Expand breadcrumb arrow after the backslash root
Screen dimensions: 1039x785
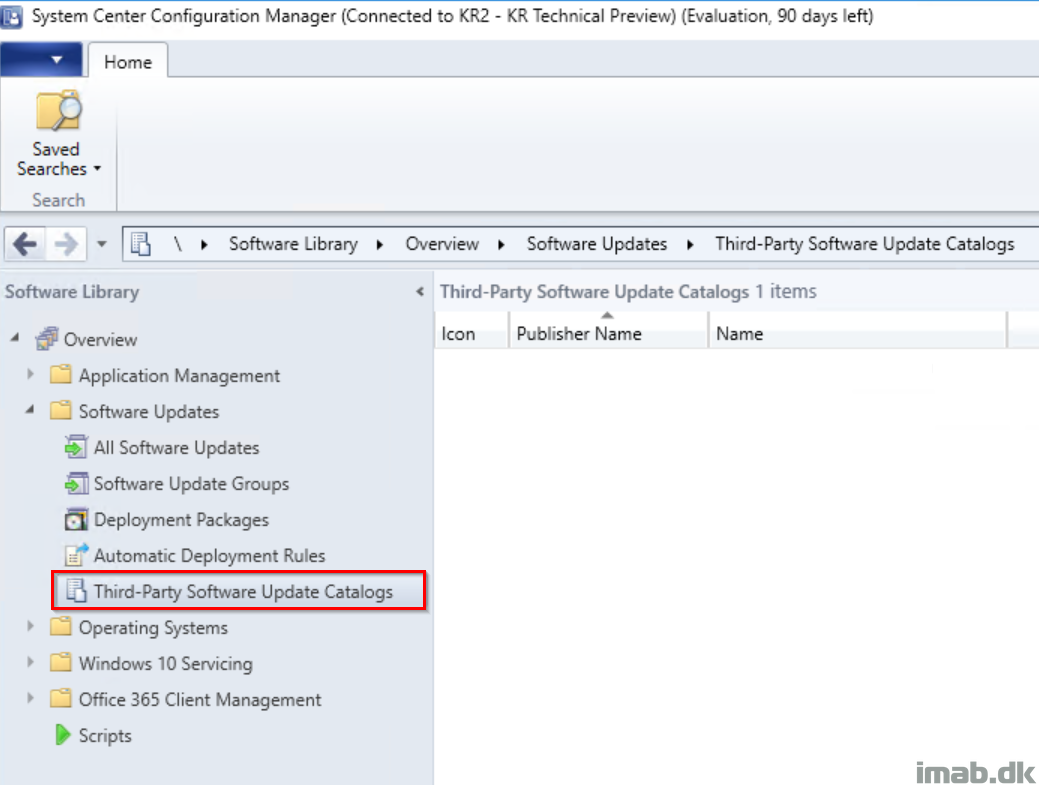[x=204, y=244]
